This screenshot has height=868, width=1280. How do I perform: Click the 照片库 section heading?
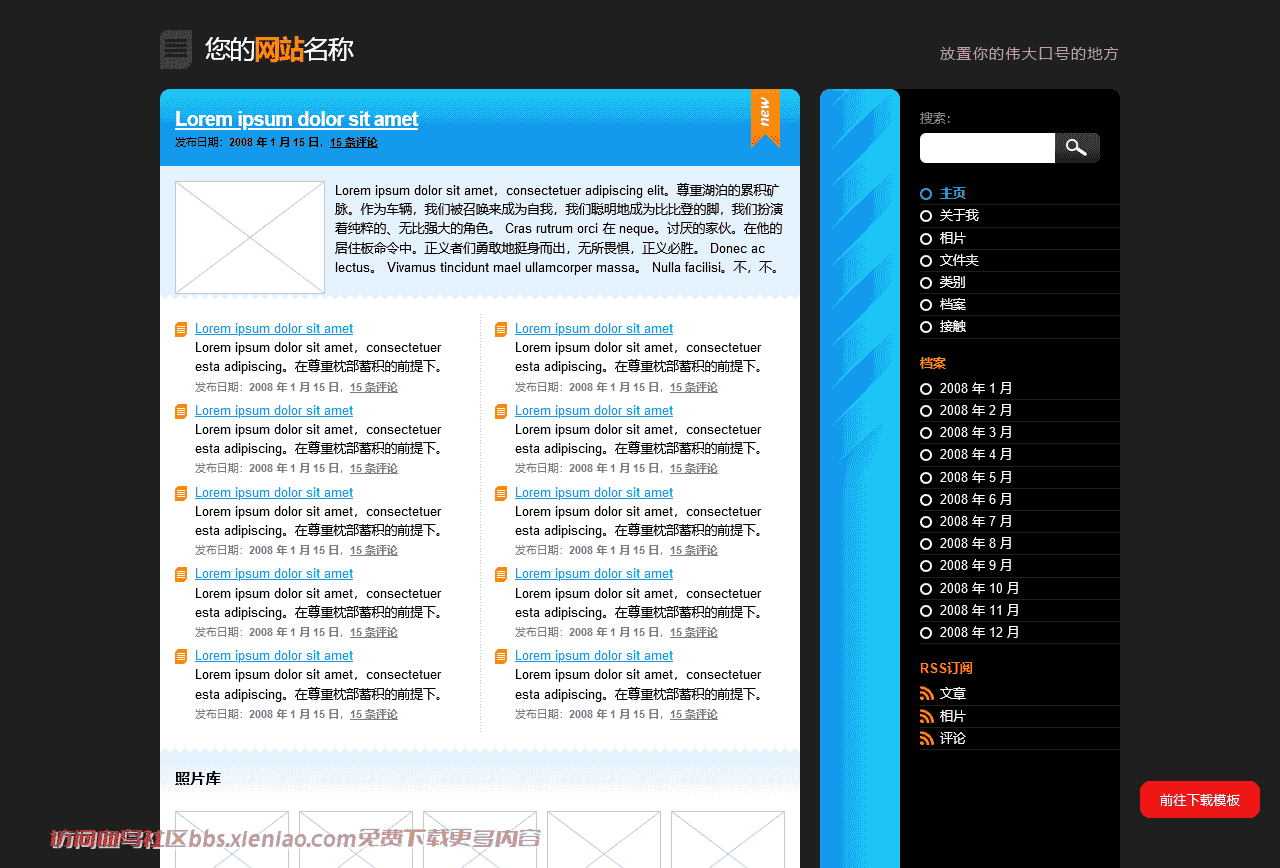(198, 778)
